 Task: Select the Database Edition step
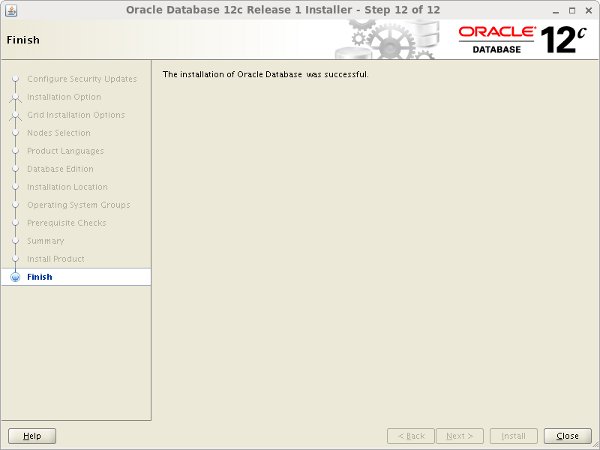[60, 169]
